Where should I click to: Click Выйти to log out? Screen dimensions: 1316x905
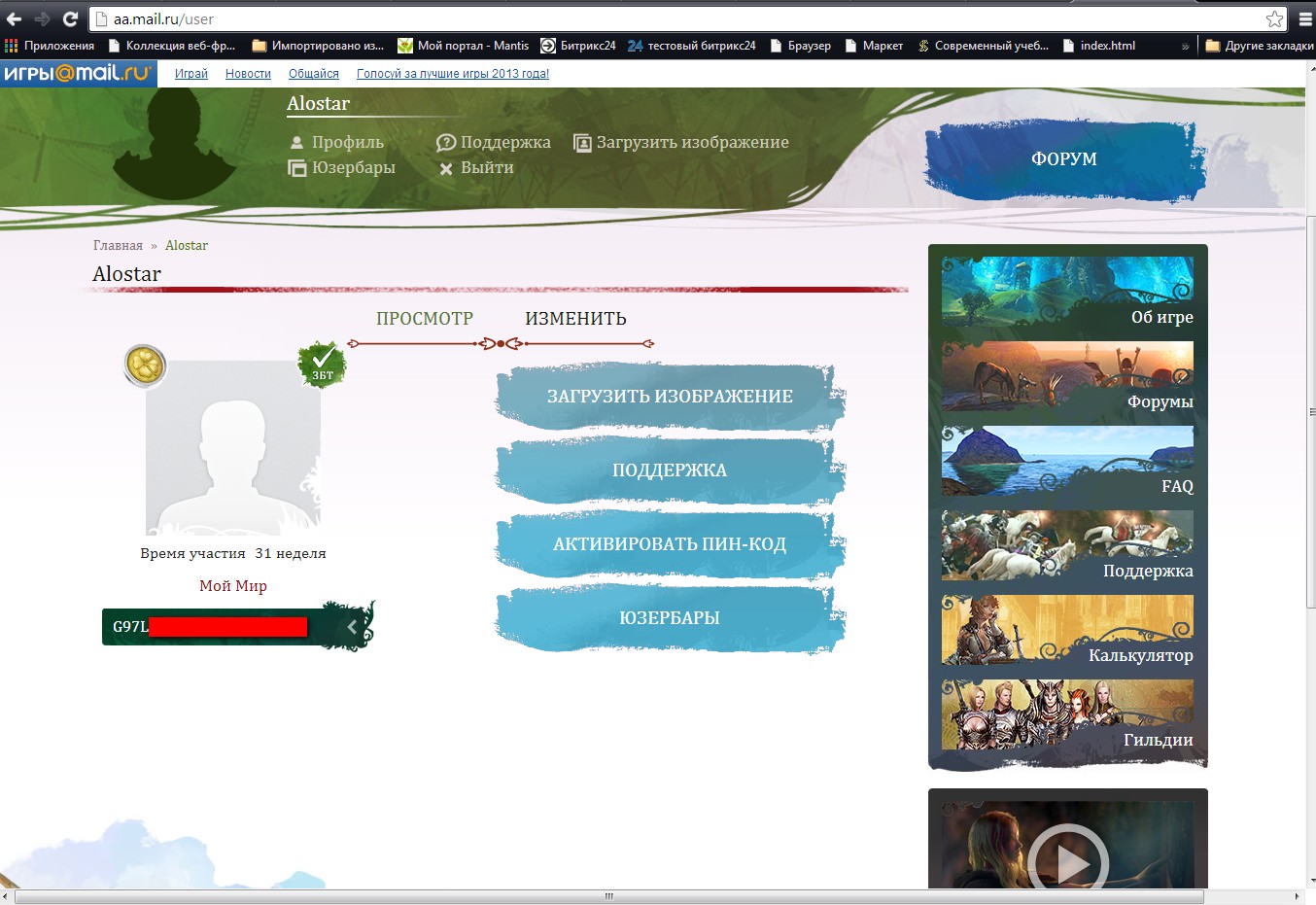(x=487, y=168)
